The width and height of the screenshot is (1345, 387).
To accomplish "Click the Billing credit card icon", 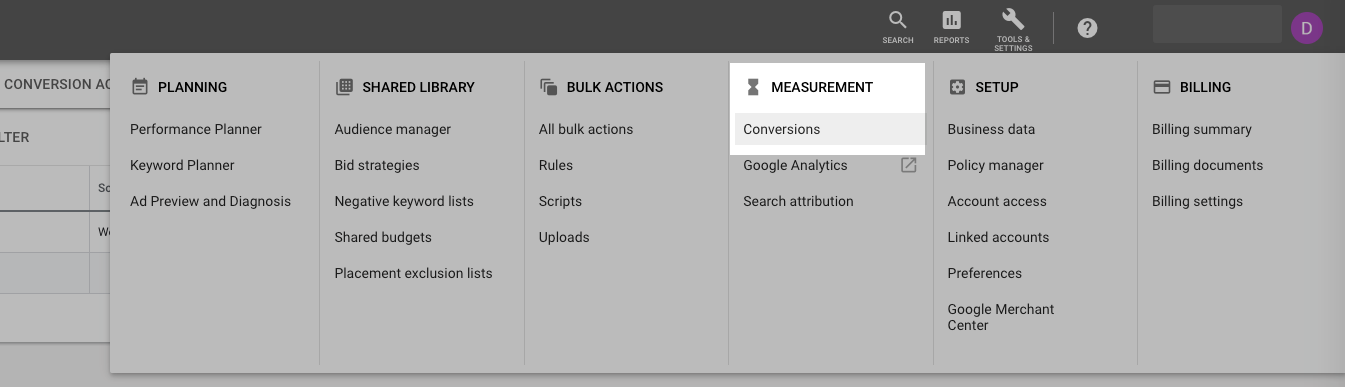I will tap(1162, 87).
